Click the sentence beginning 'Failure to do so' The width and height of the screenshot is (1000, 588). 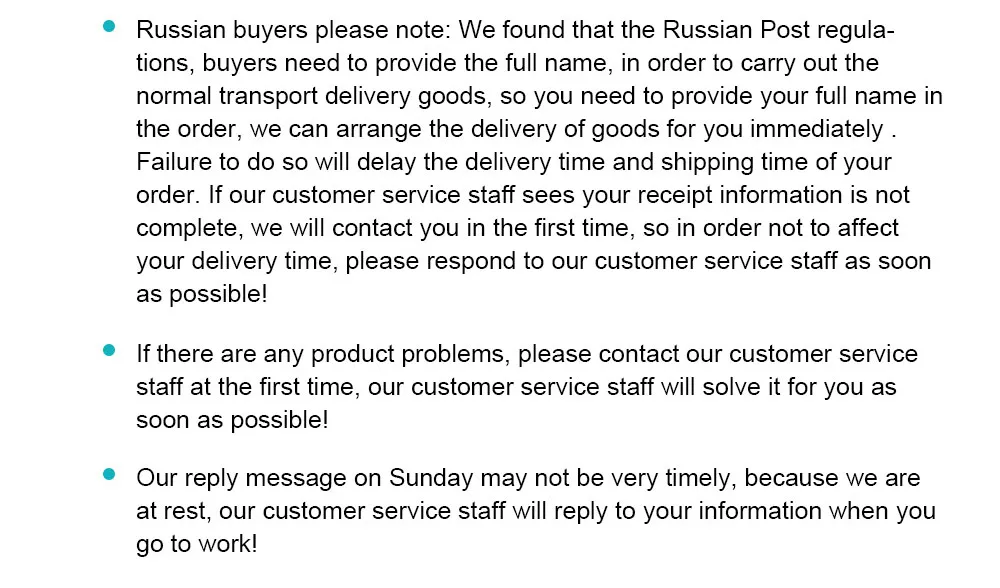[513, 163]
